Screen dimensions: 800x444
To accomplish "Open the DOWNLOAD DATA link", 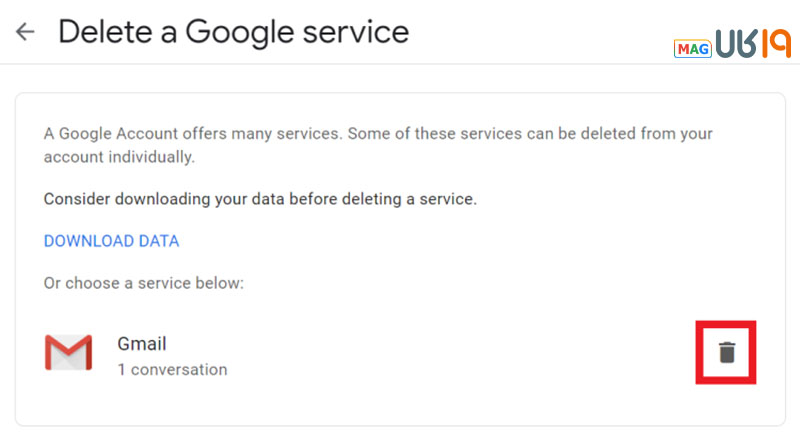I will point(111,241).
